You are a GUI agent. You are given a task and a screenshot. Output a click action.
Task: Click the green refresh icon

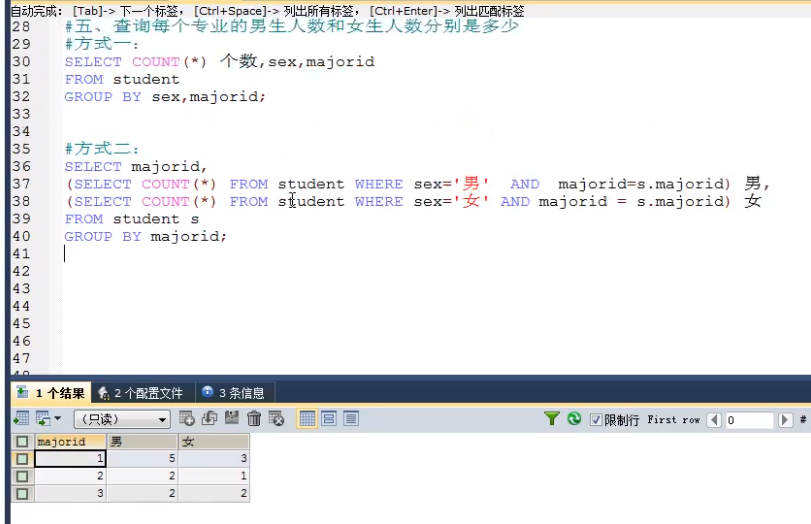pyautogui.click(x=574, y=418)
